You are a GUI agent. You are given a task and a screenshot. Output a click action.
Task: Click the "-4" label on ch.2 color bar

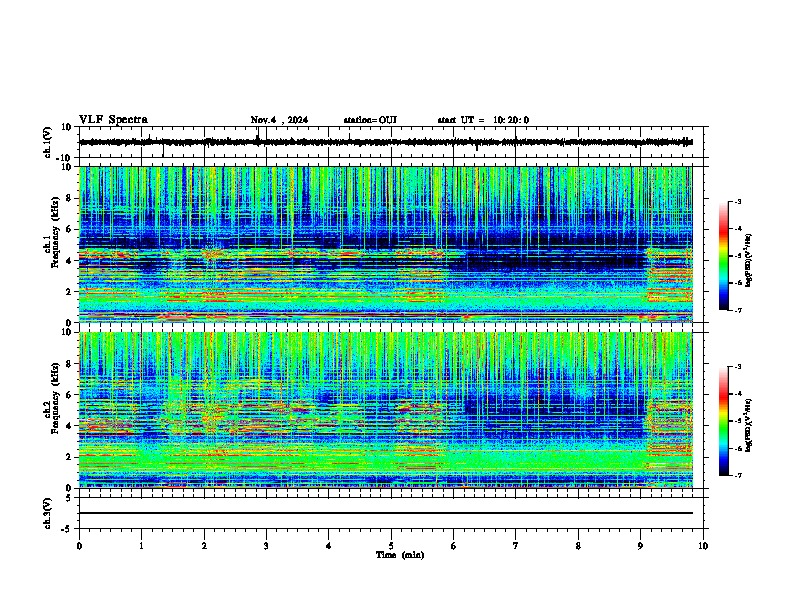pyautogui.click(x=738, y=394)
